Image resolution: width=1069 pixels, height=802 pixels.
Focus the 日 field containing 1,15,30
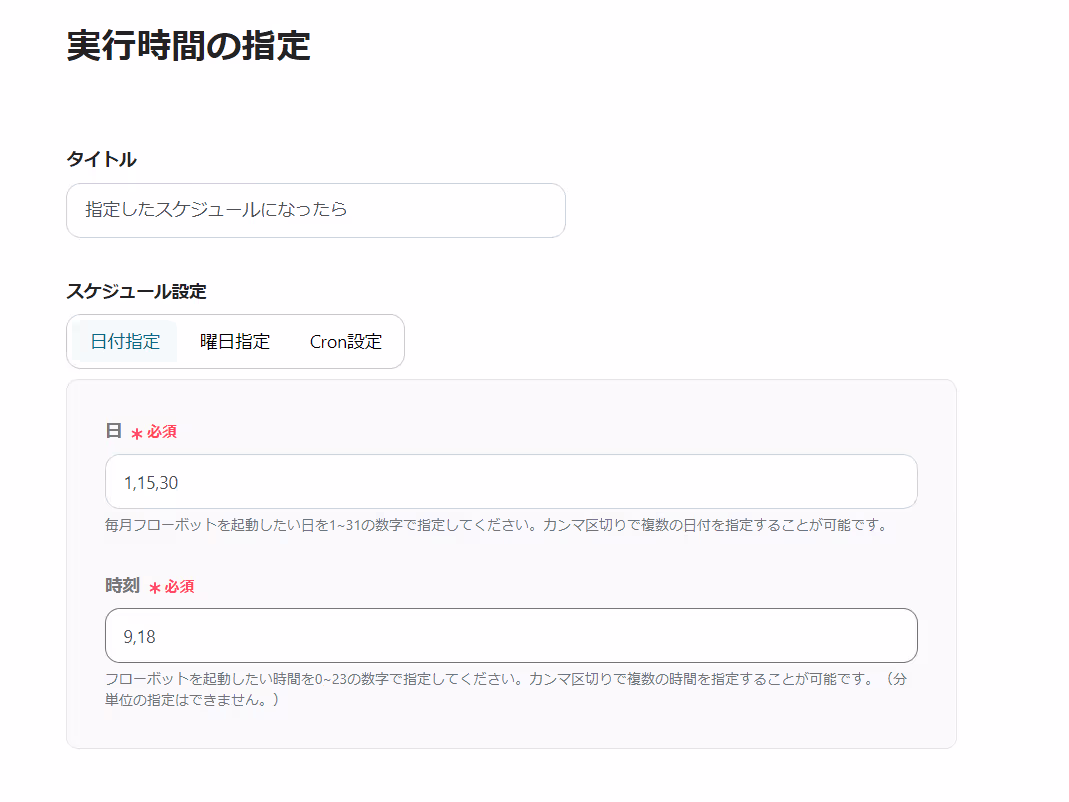(511, 481)
